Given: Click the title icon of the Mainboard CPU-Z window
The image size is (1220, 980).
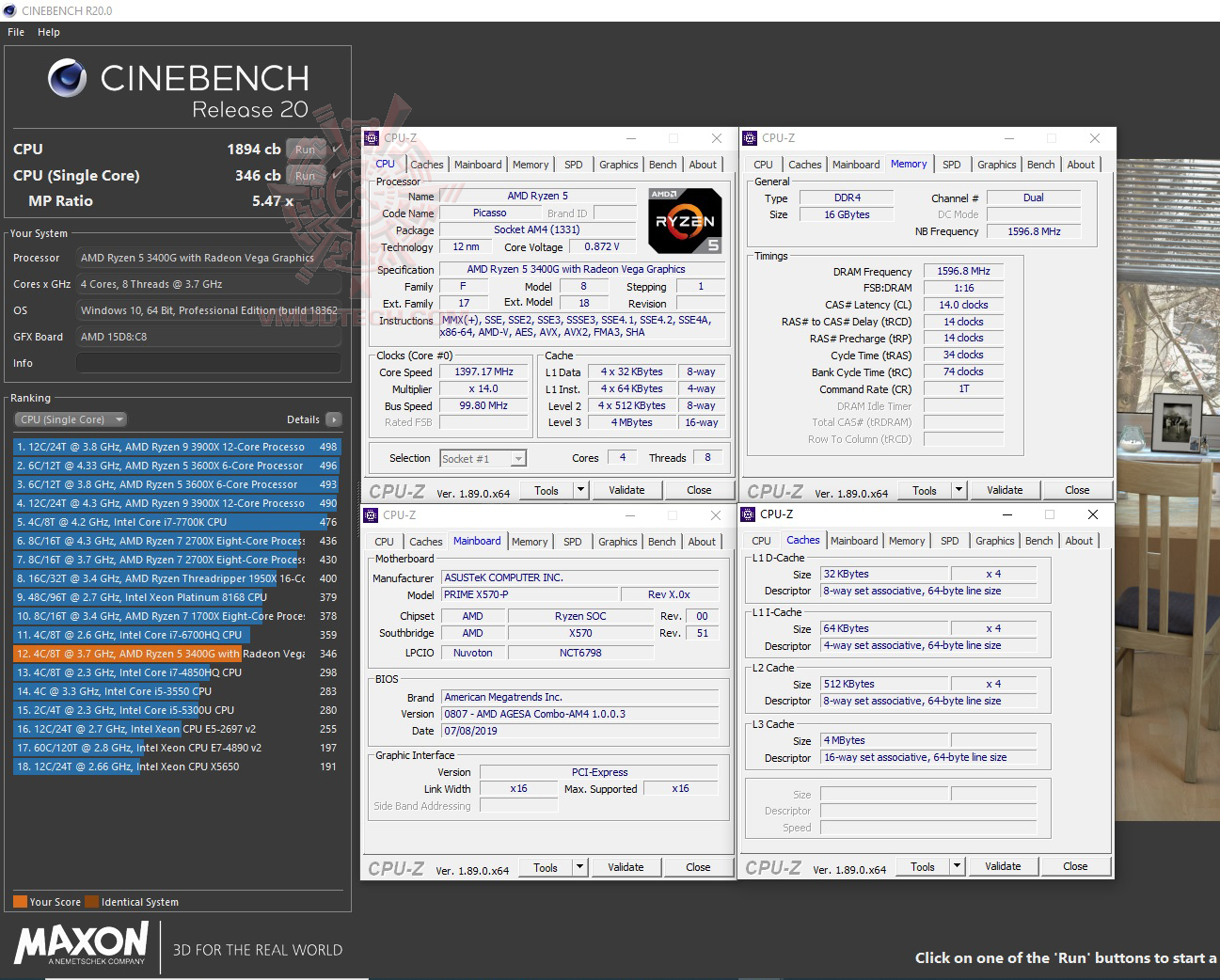Looking at the screenshot, I should (371, 515).
